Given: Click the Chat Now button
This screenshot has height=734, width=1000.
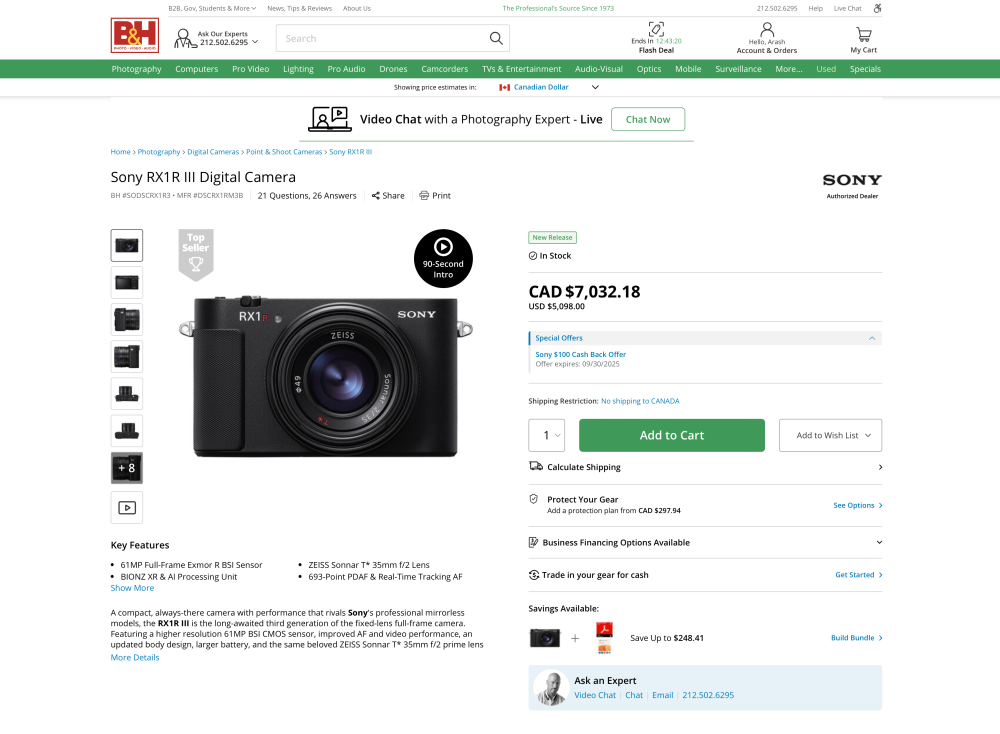Looking at the screenshot, I should tap(647, 119).
